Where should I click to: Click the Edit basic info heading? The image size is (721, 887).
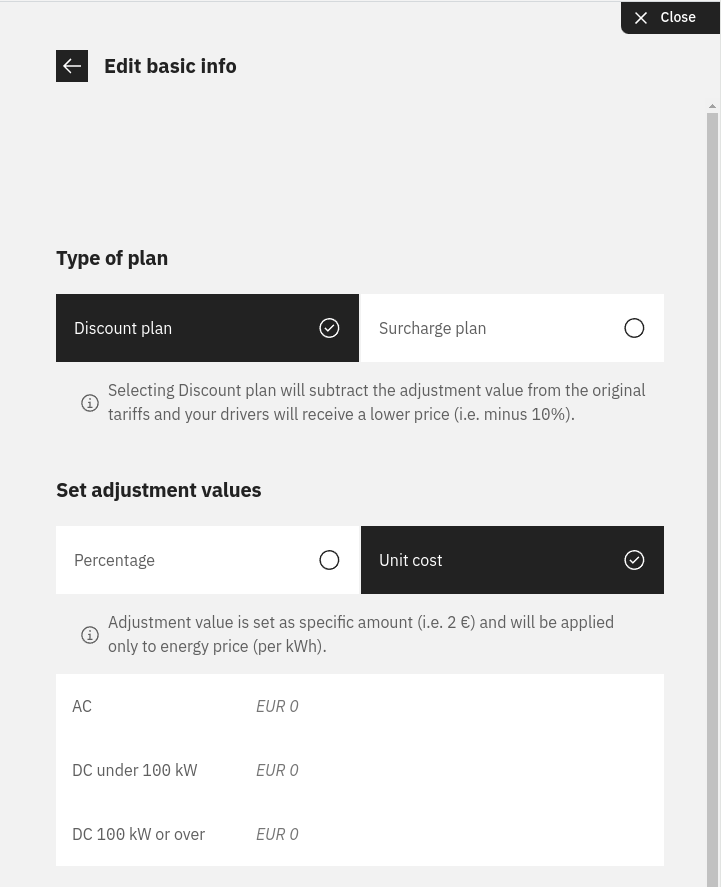point(170,65)
